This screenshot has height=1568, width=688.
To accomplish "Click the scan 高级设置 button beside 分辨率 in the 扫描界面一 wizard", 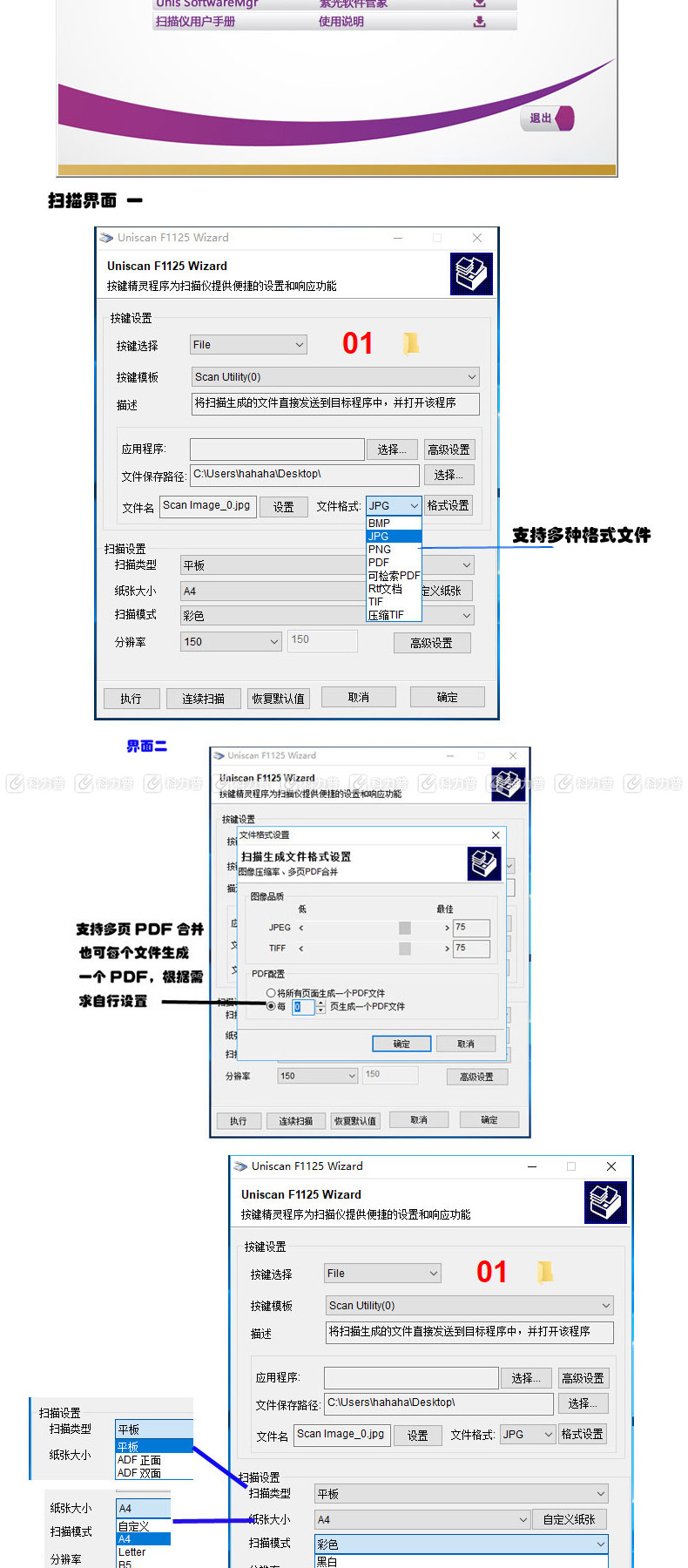I will point(431,643).
